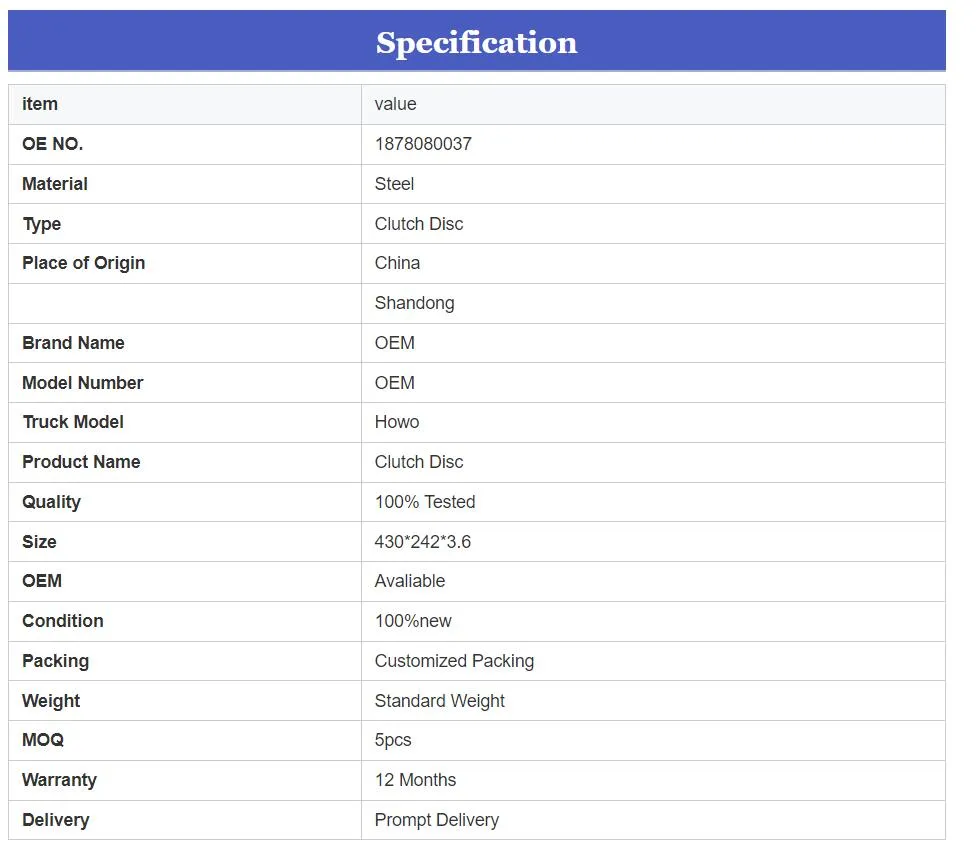Click the Product Name label

click(x=81, y=462)
